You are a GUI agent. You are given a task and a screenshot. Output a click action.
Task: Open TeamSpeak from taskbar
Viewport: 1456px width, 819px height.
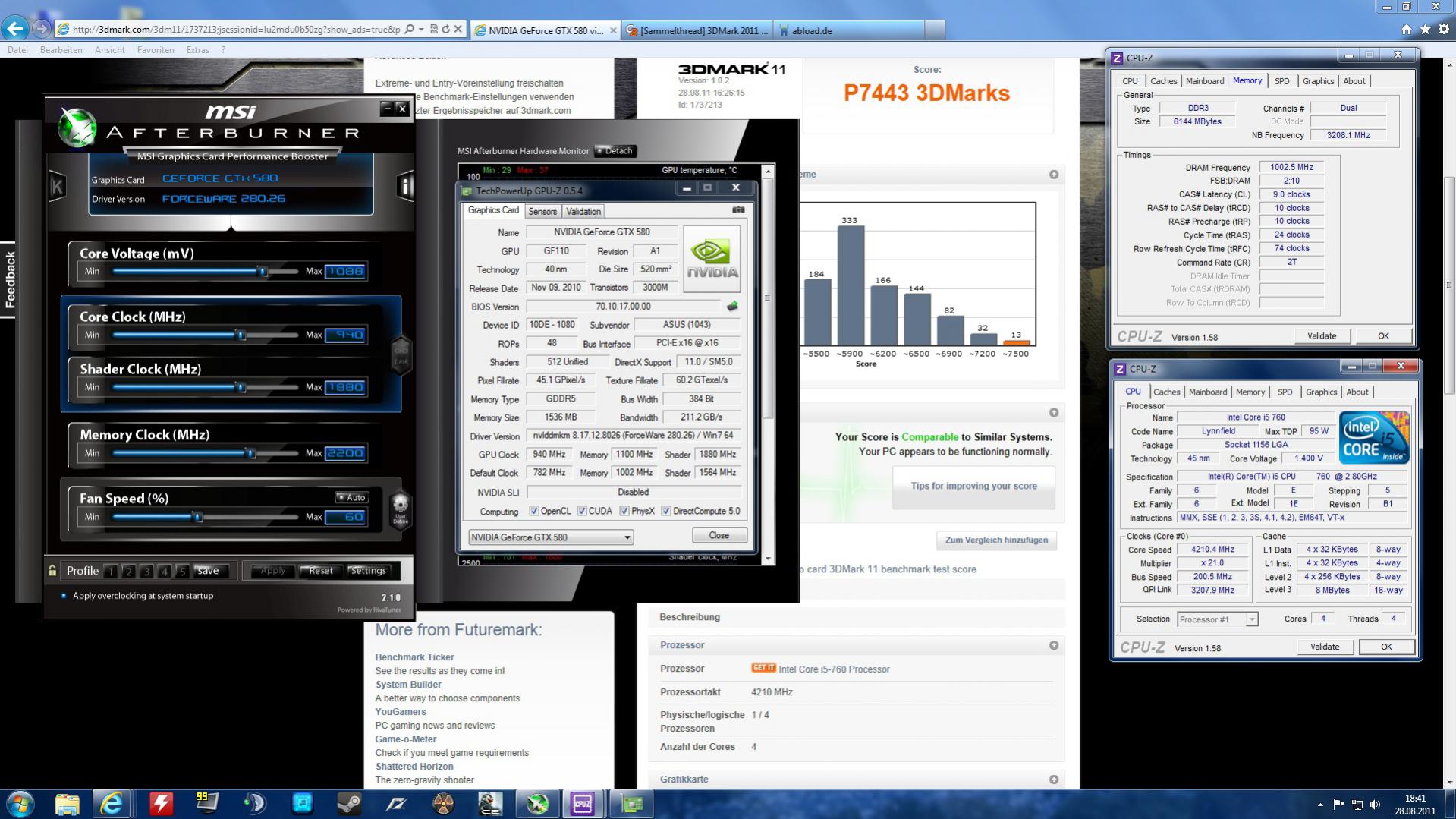(x=255, y=803)
